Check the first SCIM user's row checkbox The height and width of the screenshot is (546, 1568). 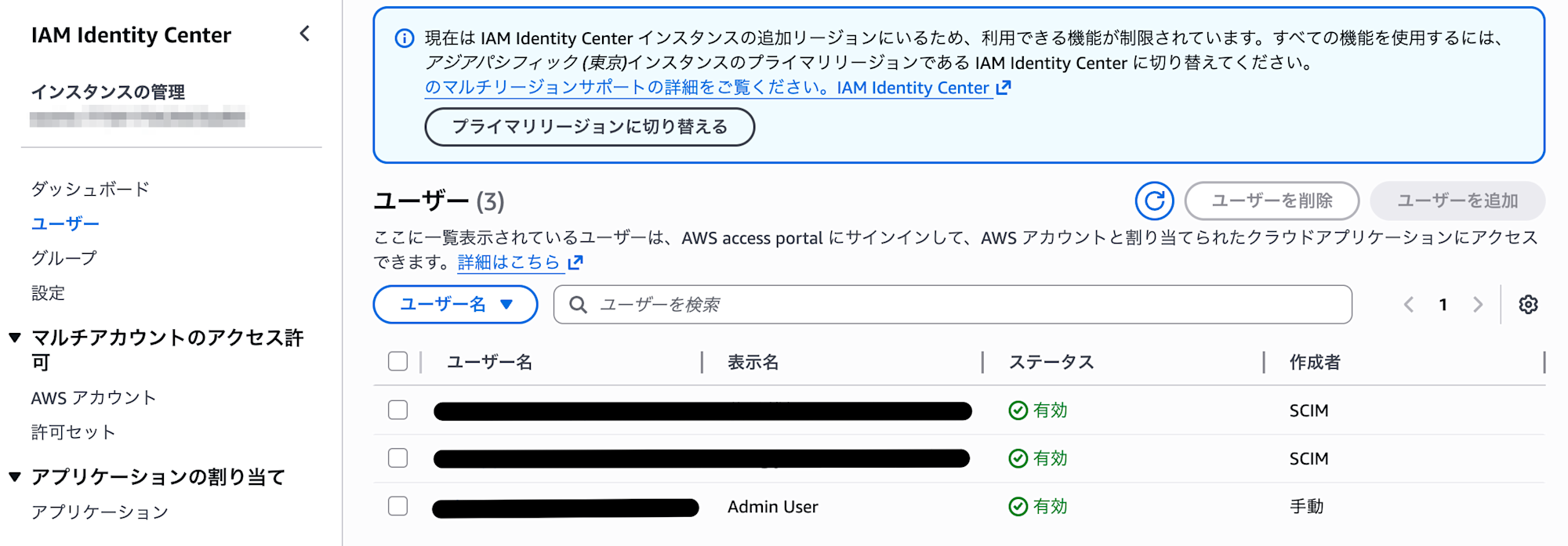(x=397, y=410)
